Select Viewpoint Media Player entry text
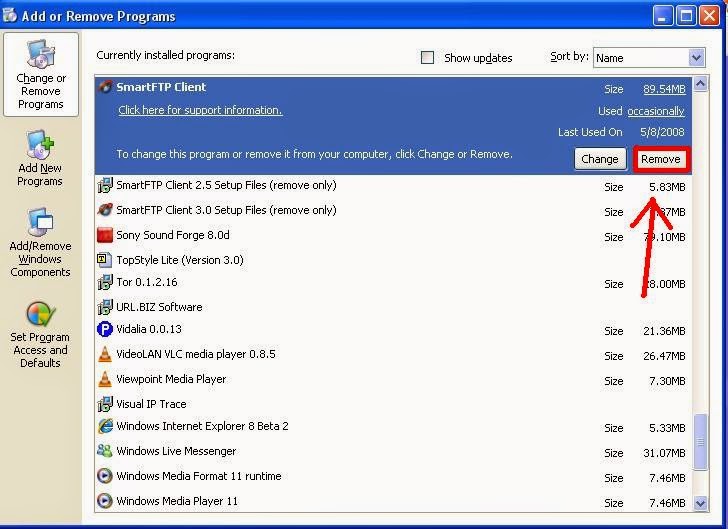 (x=171, y=379)
